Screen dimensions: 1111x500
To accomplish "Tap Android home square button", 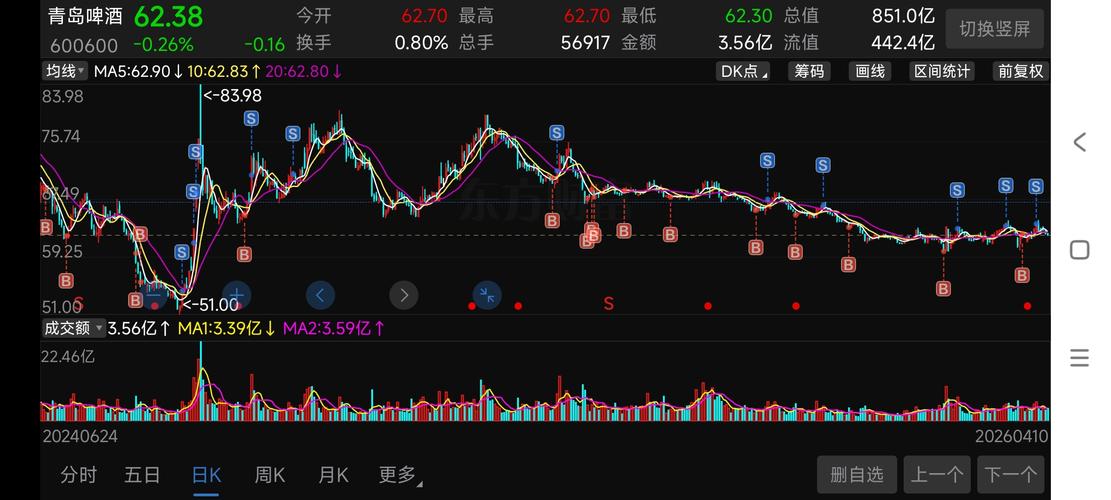I will tap(1079, 250).
